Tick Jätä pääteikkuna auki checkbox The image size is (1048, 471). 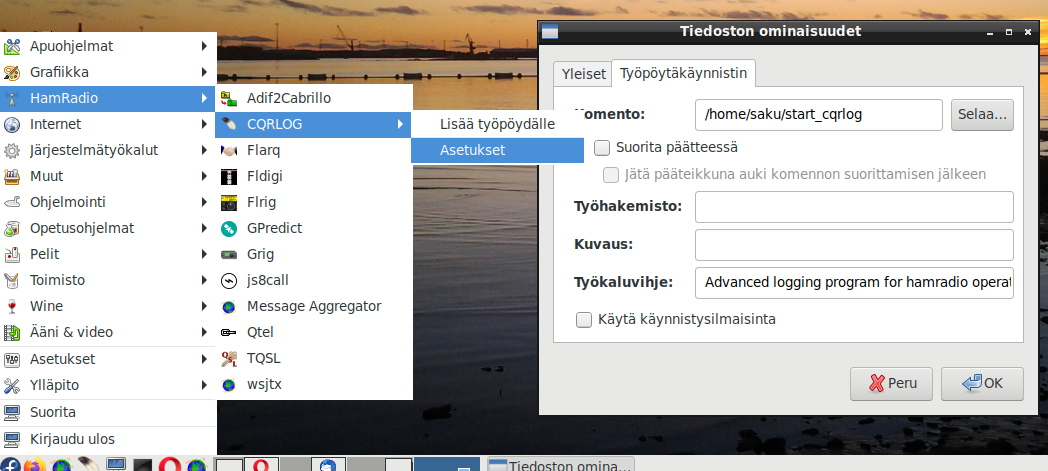pos(611,175)
